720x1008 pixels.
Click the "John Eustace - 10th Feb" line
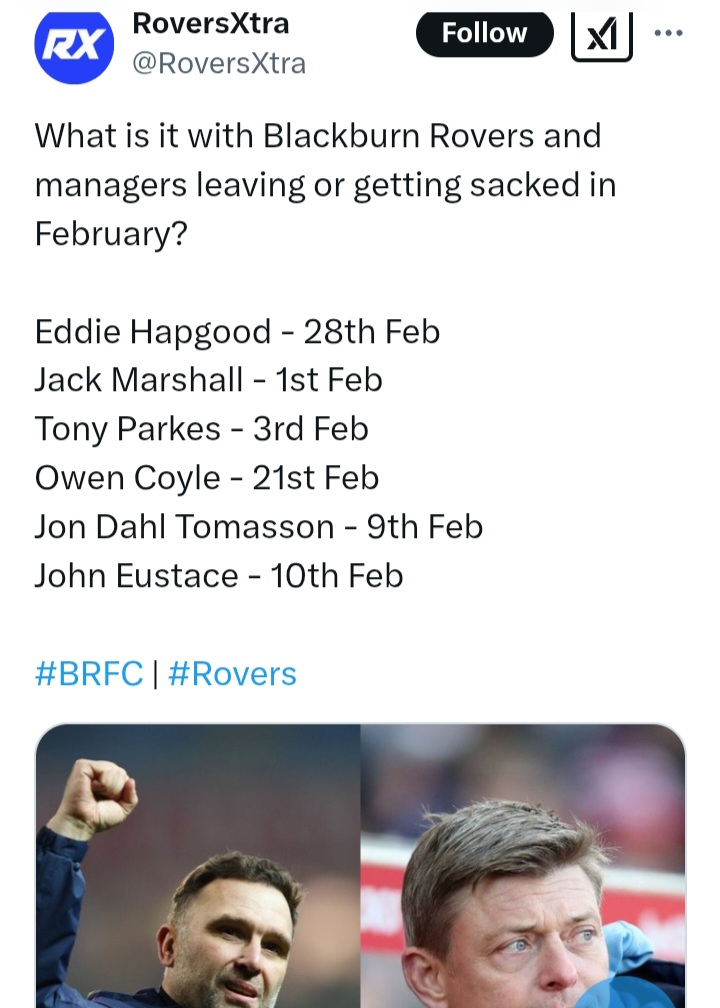tap(219, 576)
